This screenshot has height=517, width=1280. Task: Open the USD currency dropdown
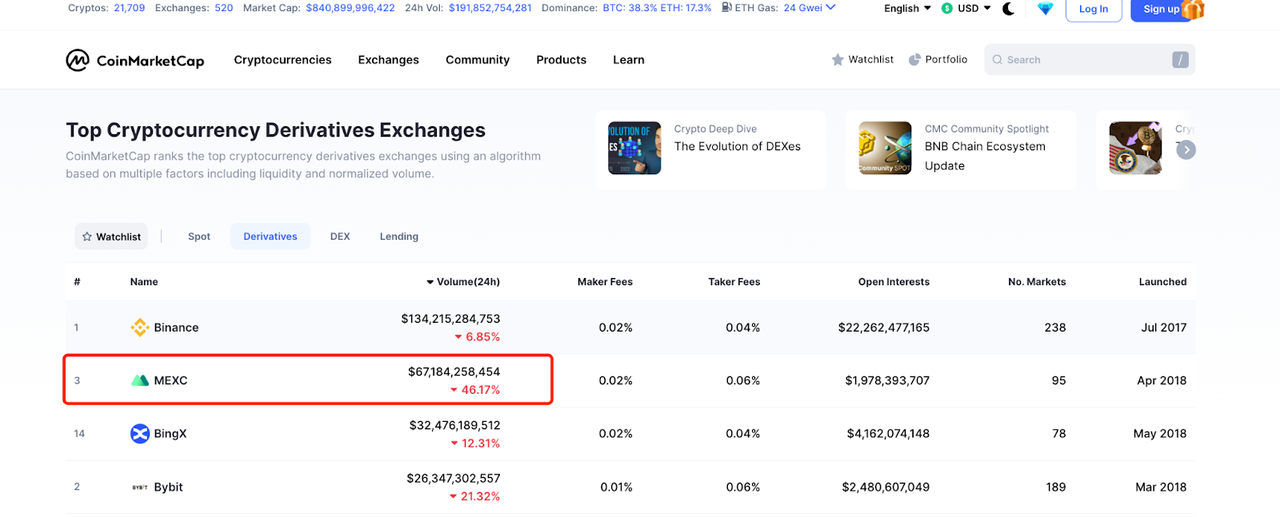tap(966, 8)
